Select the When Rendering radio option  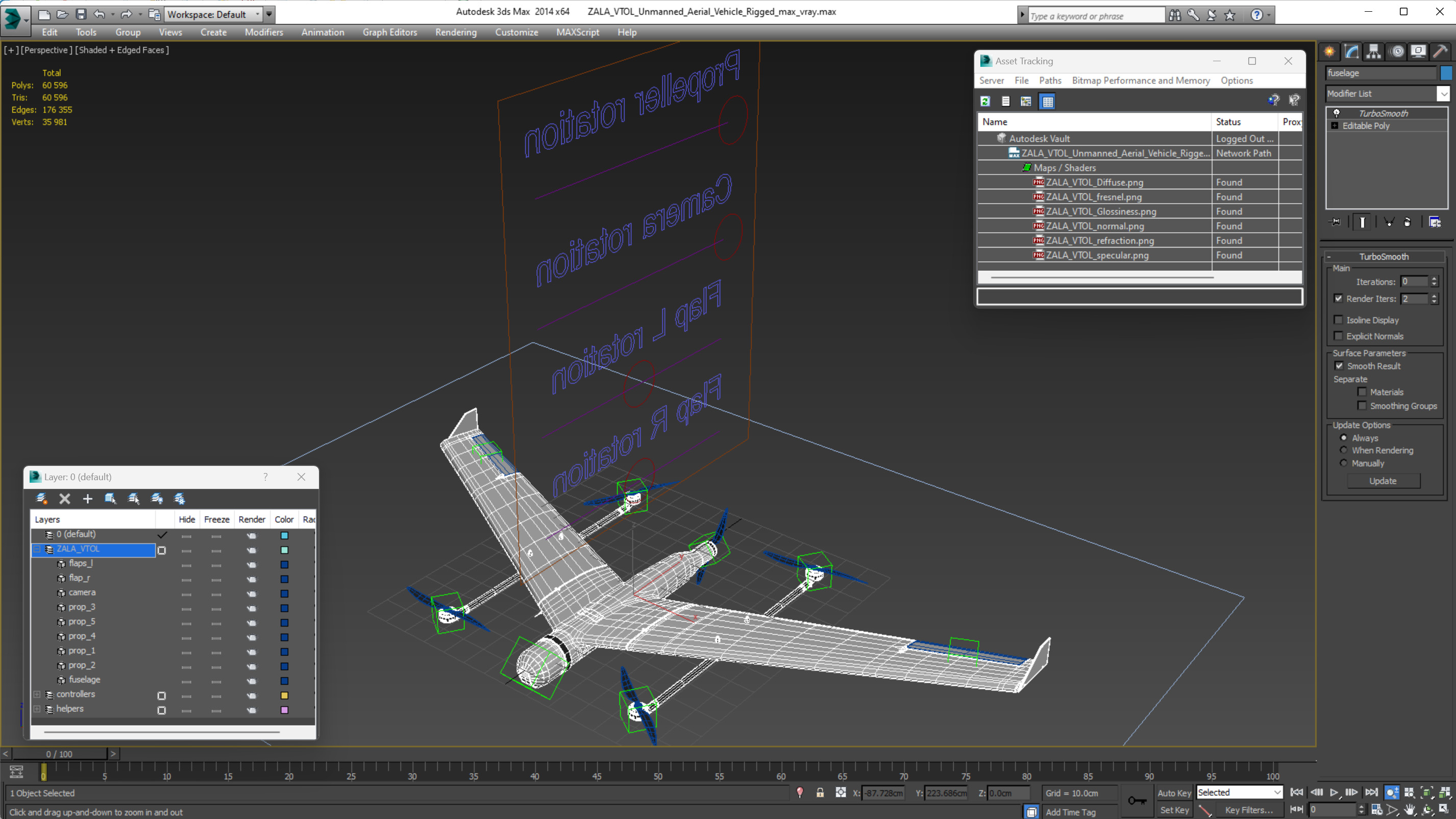point(1344,450)
